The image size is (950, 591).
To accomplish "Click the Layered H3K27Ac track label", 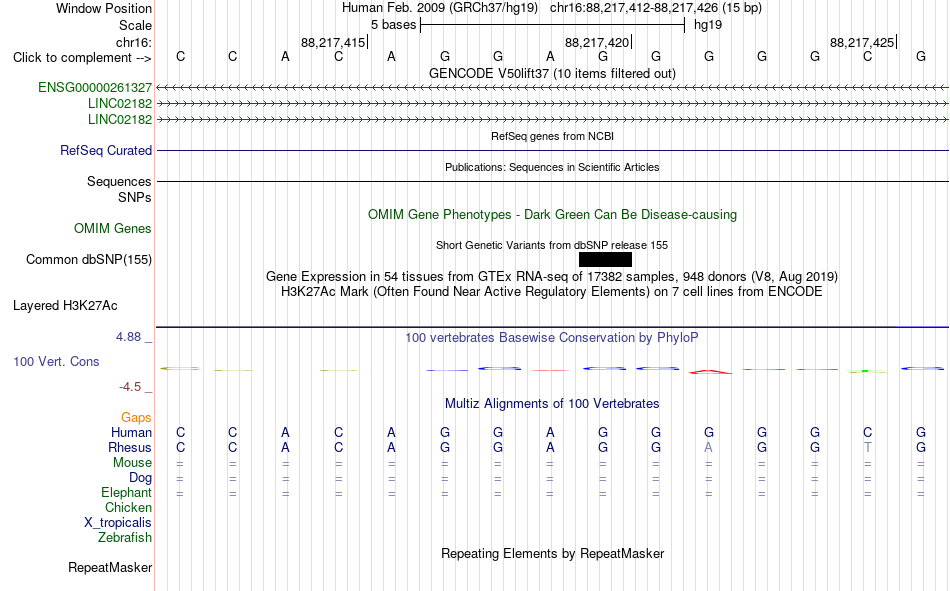I will [65, 306].
